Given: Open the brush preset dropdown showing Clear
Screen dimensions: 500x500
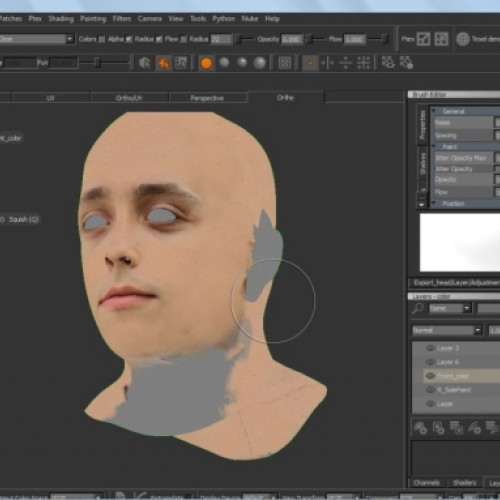Looking at the screenshot, I should coord(36,39).
